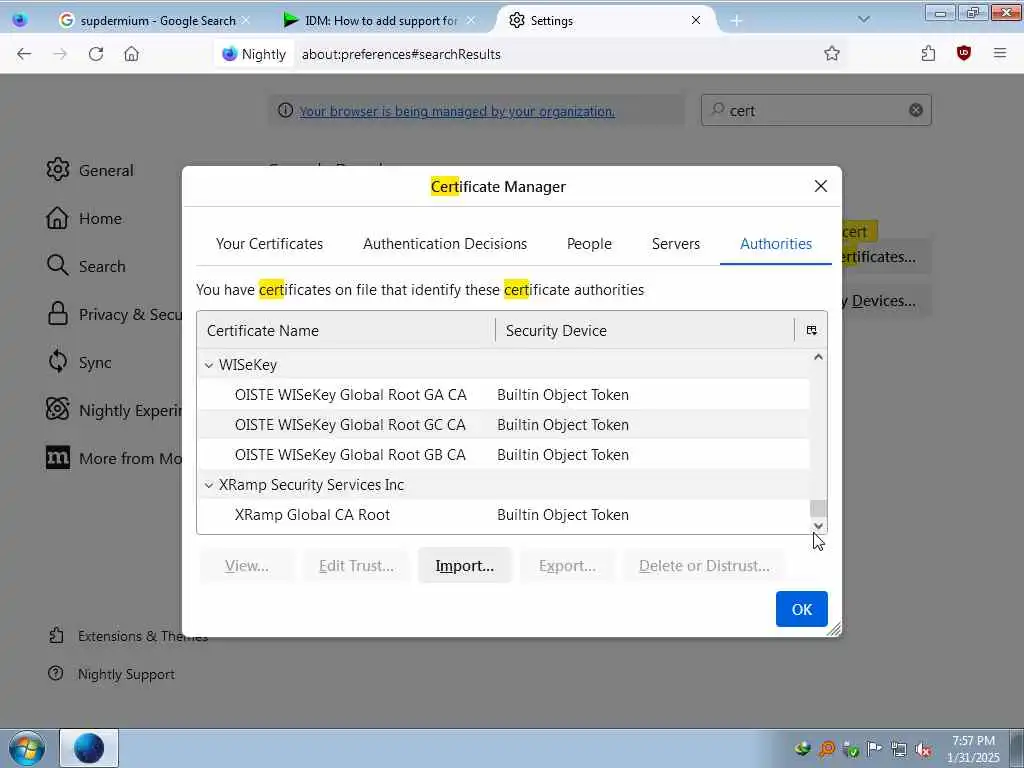This screenshot has width=1024, height=768.
Task: Select the XRamp Global CA Root row
Action: 503,515
